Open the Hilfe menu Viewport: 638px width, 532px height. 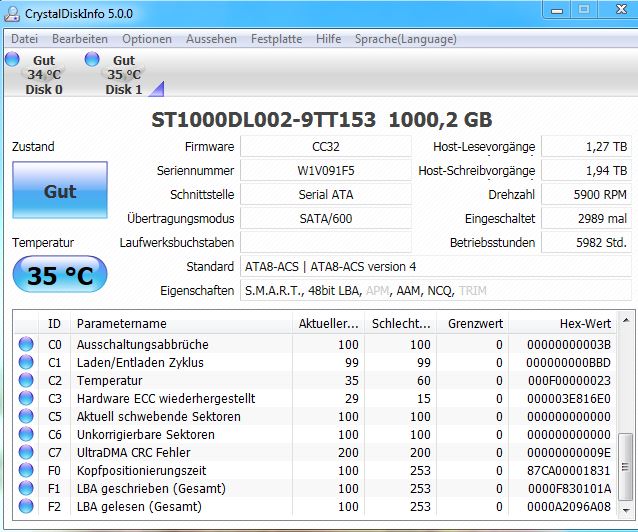coord(328,39)
